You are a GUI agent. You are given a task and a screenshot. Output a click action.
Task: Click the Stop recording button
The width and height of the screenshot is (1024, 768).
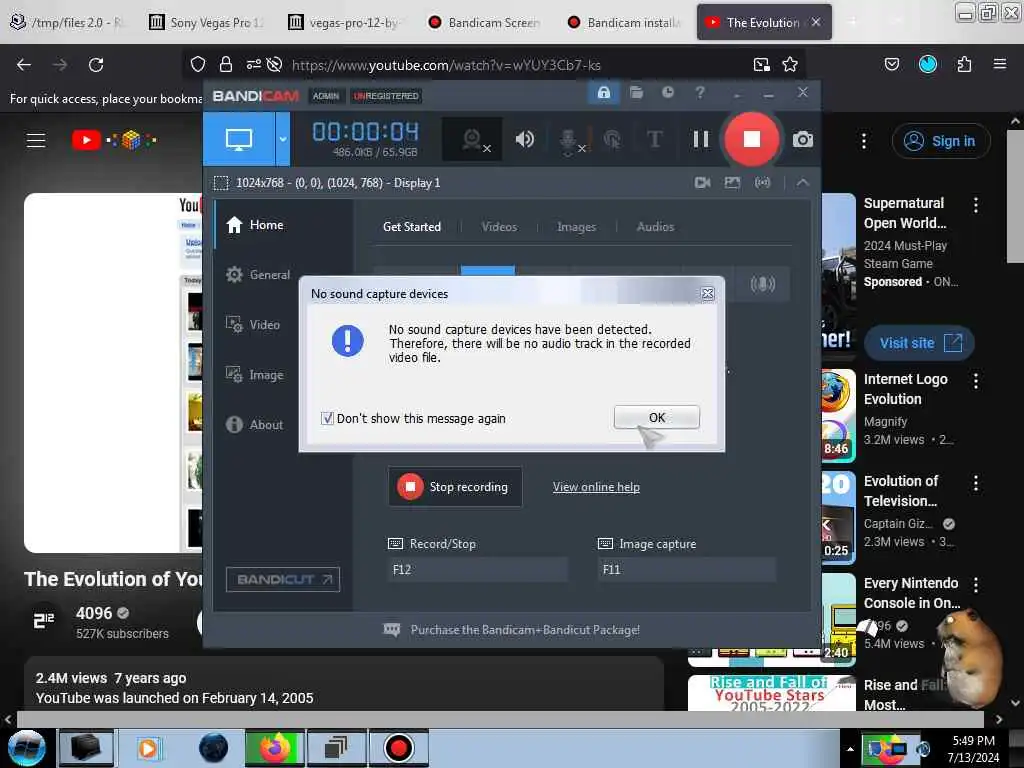click(x=455, y=487)
